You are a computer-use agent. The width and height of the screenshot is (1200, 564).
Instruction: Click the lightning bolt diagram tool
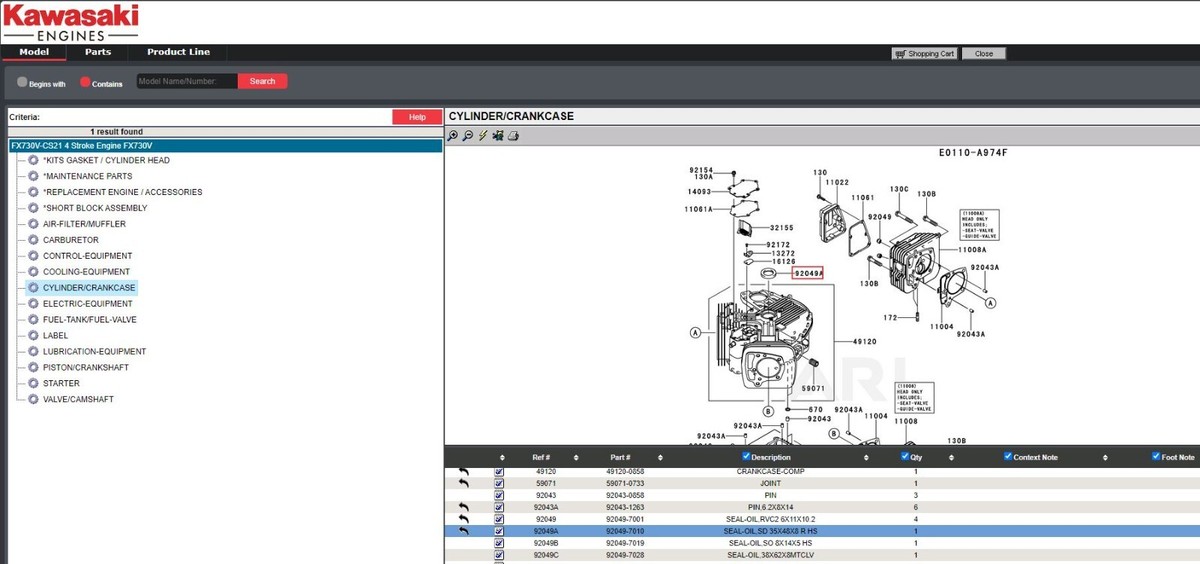click(482, 136)
